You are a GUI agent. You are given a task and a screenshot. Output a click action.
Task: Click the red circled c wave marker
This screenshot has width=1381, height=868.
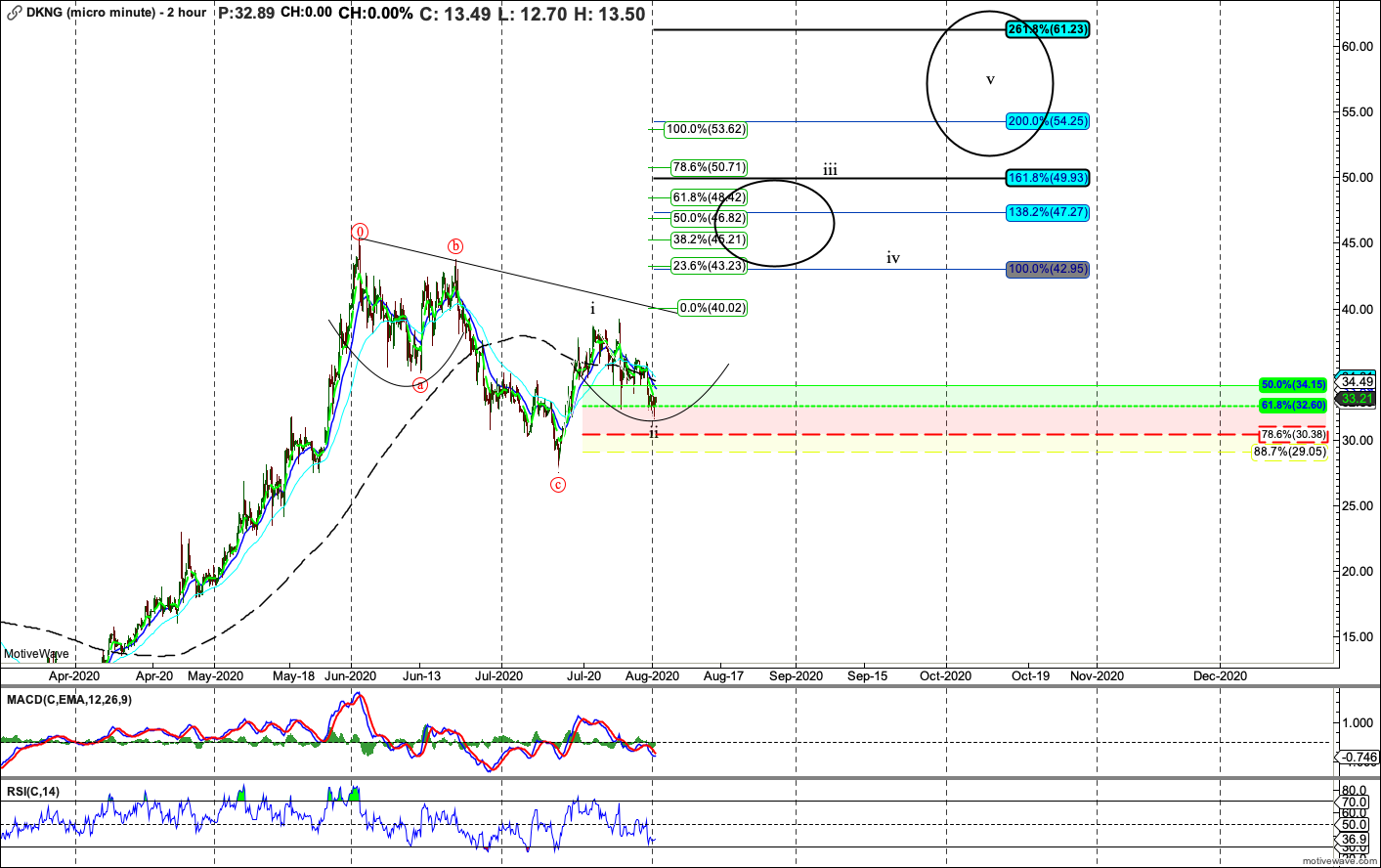[x=558, y=484]
